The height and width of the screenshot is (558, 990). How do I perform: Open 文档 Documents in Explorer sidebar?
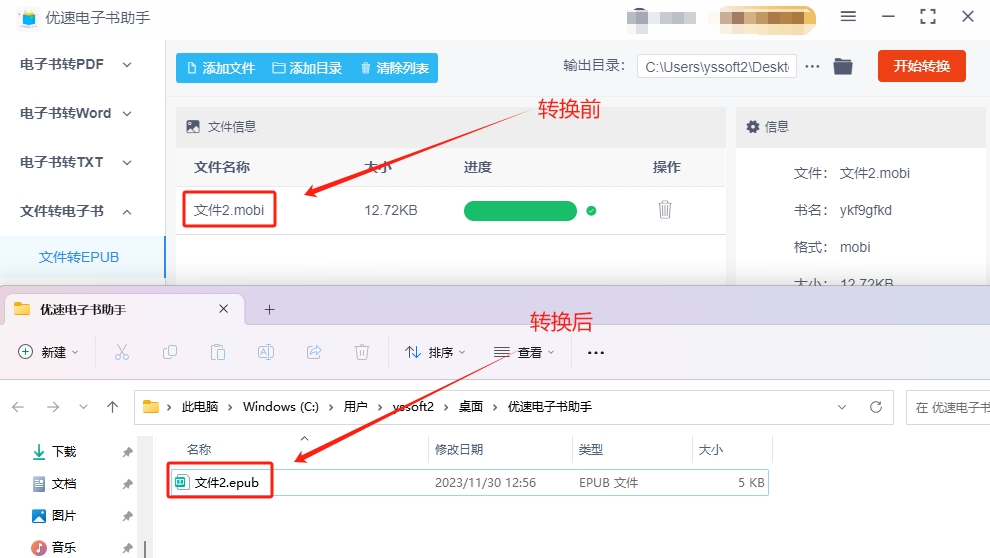click(64, 484)
